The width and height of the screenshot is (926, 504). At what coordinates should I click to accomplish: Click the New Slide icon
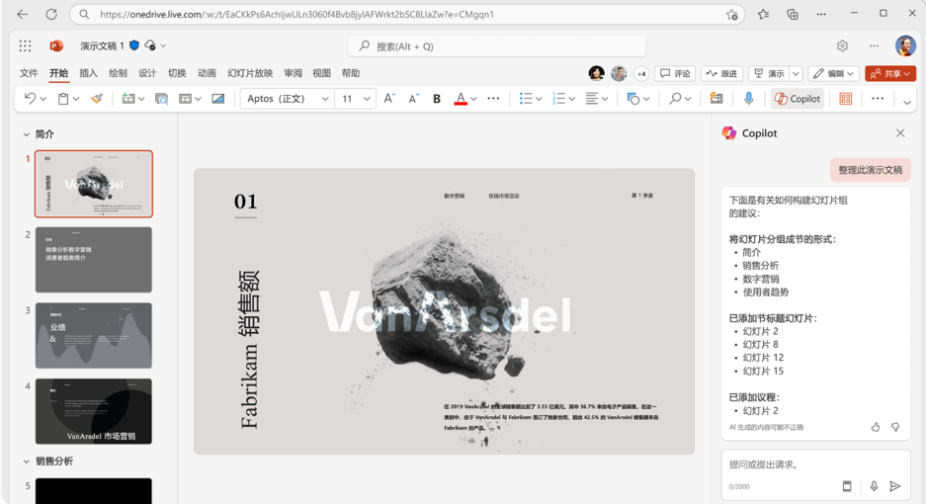click(x=128, y=99)
